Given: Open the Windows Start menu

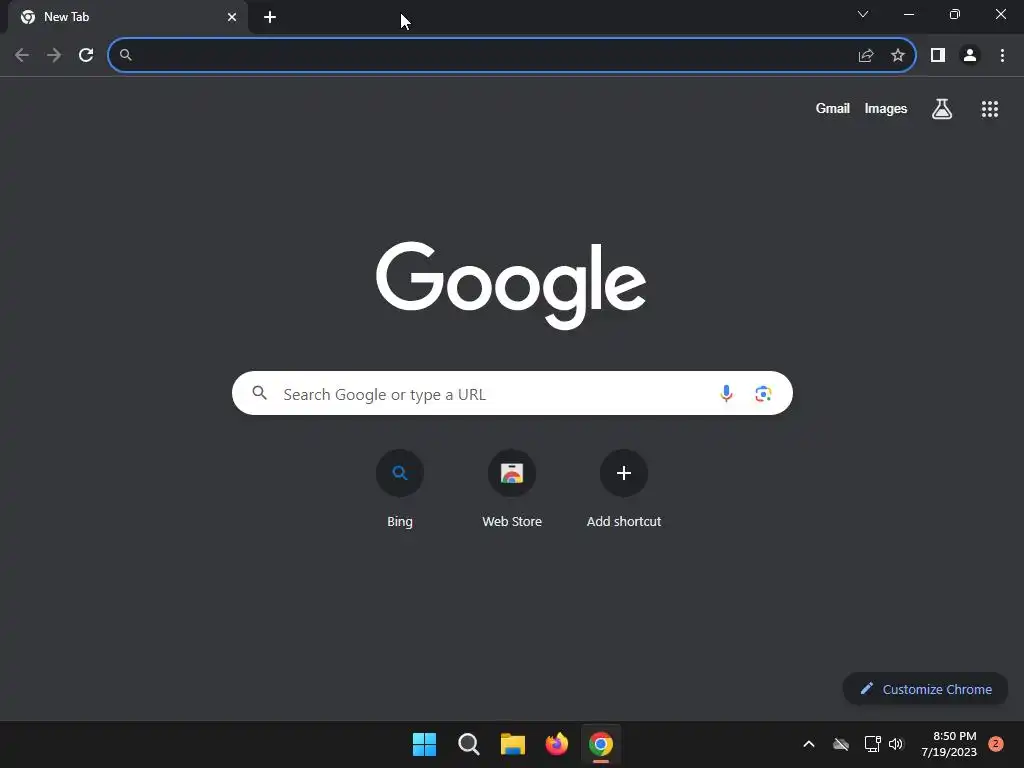Looking at the screenshot, I should [x=424, y=744].
